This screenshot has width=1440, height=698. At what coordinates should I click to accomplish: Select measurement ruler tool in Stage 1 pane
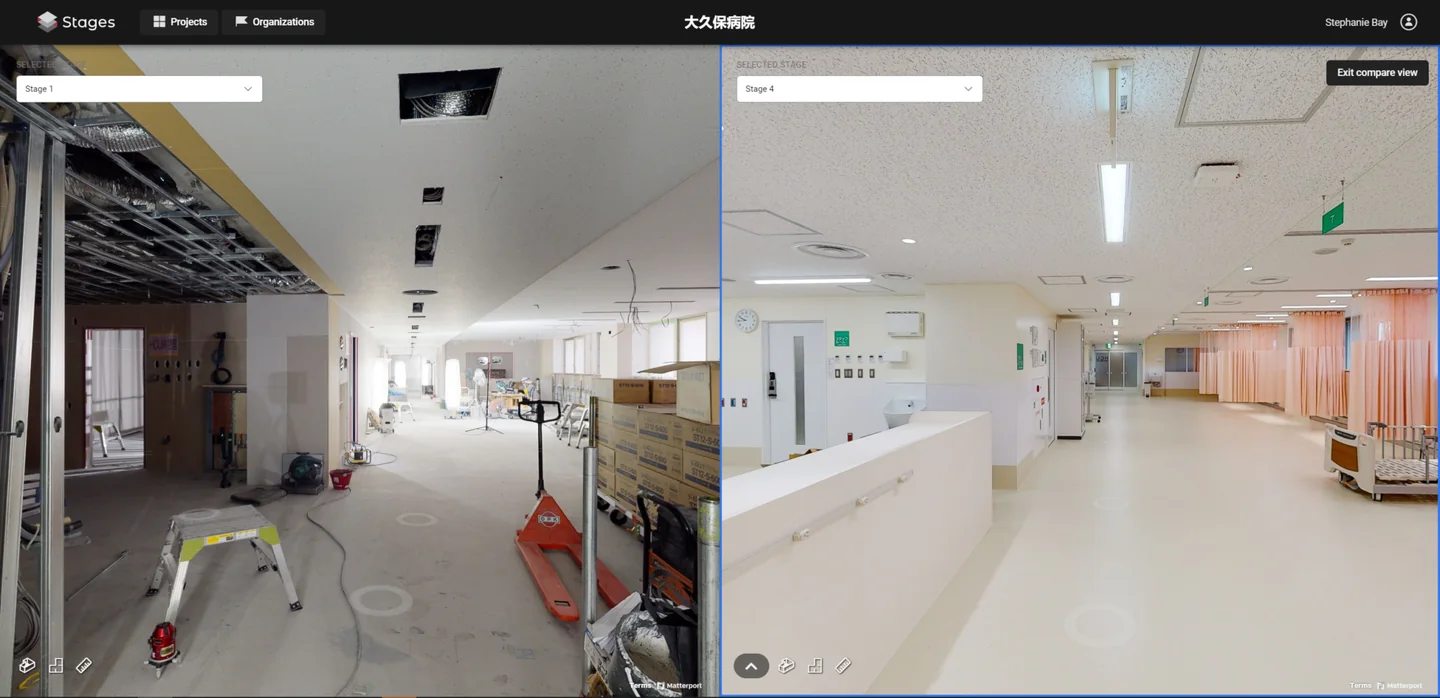84,665
